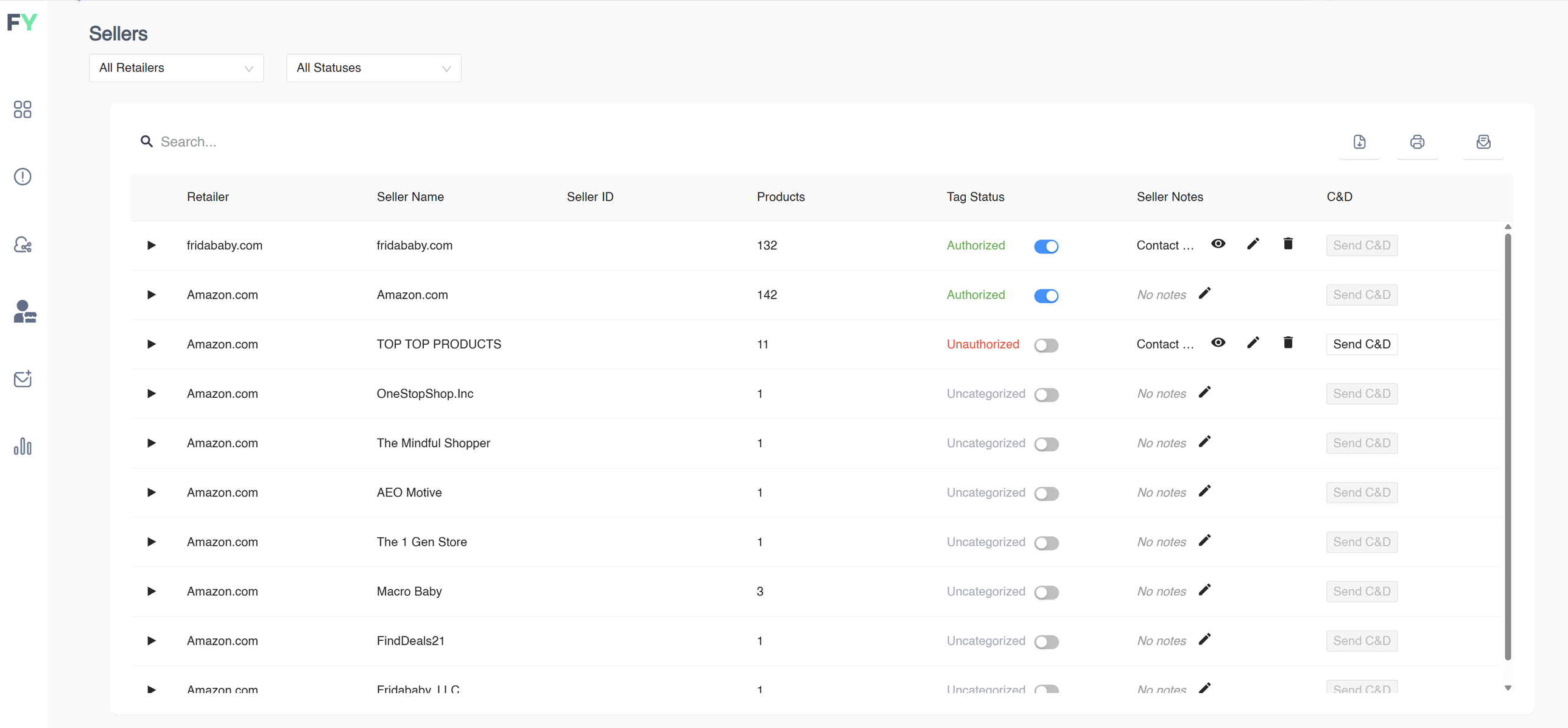Viewport: 1568px width, 728px height.
Task: Sort by the Seller Name column header
Action: 410,197
